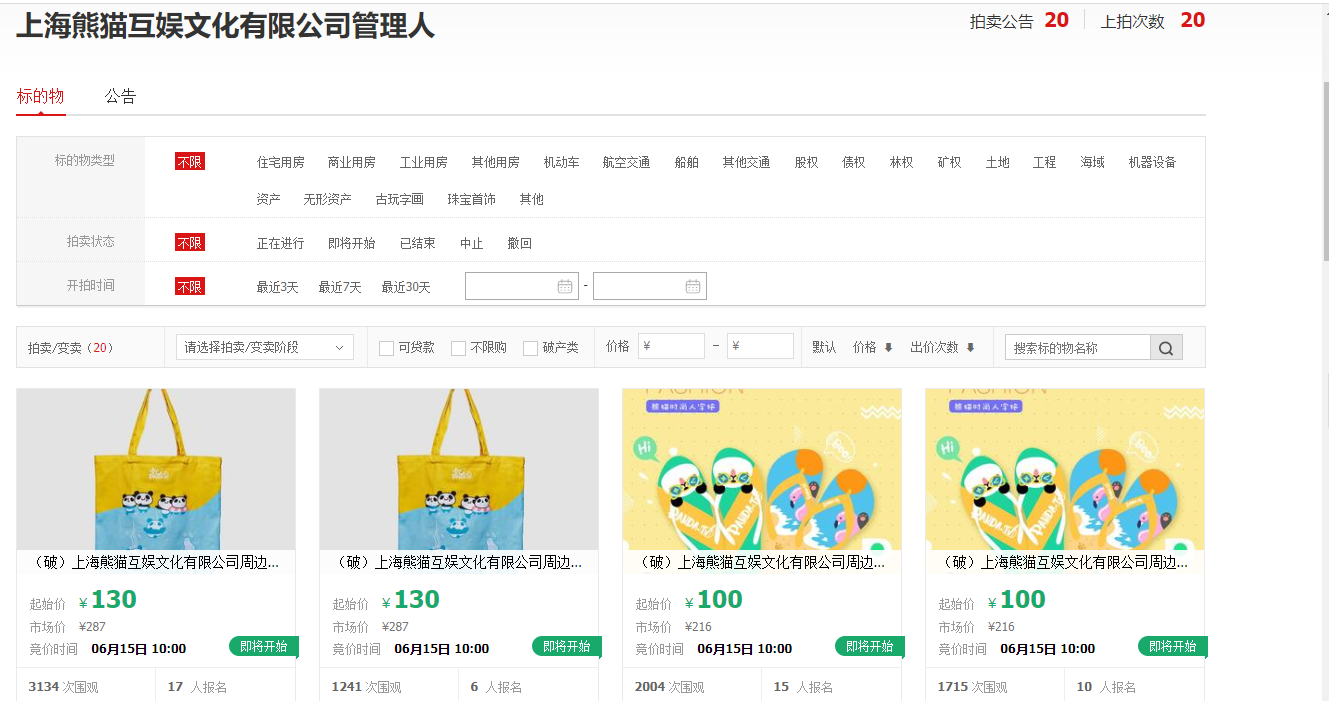The width and height of the screenshot is (1329, 701).
Task: Filter by 机器设备 type
Action: click(1153, 162)
